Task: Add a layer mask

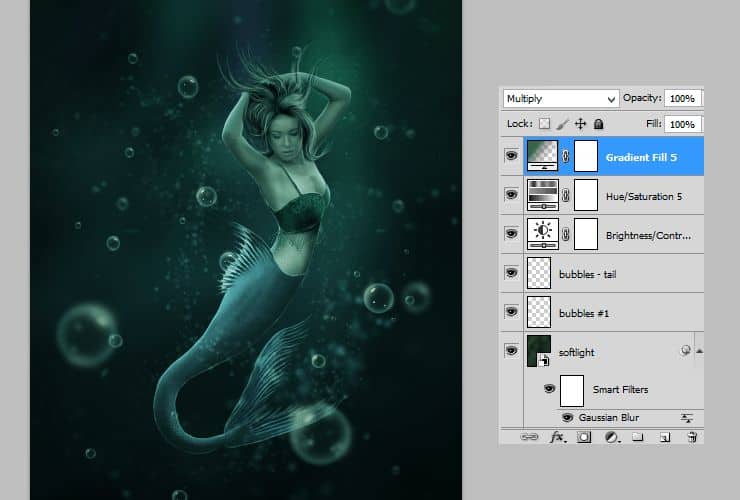Action: [x=585, y=437]
